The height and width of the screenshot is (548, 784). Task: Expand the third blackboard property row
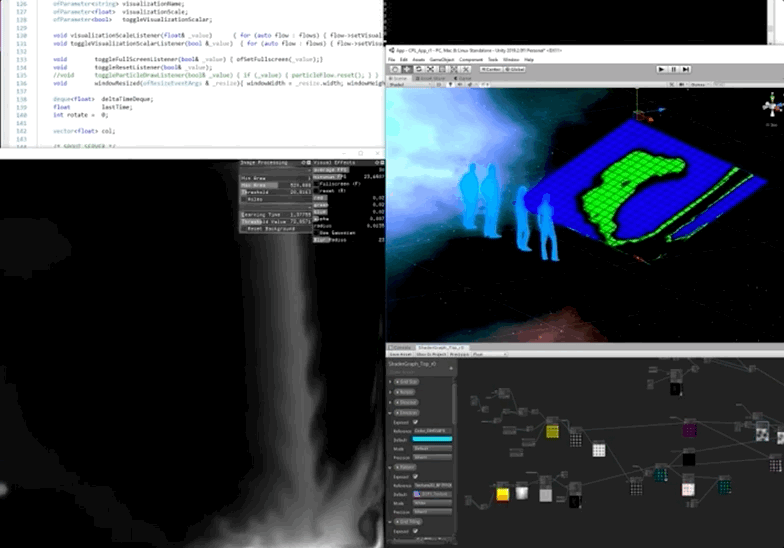(390, 402)
